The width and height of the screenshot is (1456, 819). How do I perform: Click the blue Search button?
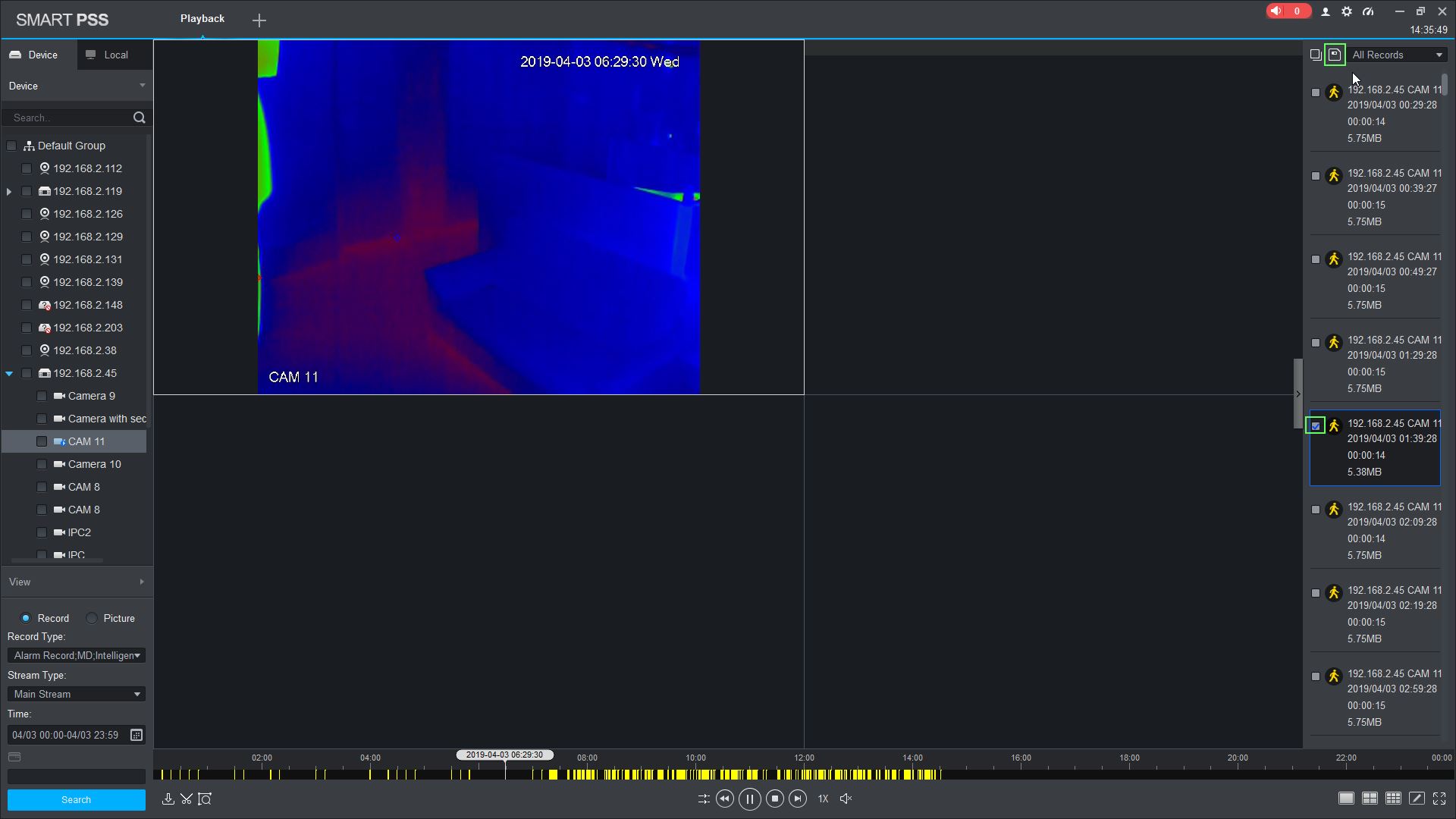pos(76,800)
